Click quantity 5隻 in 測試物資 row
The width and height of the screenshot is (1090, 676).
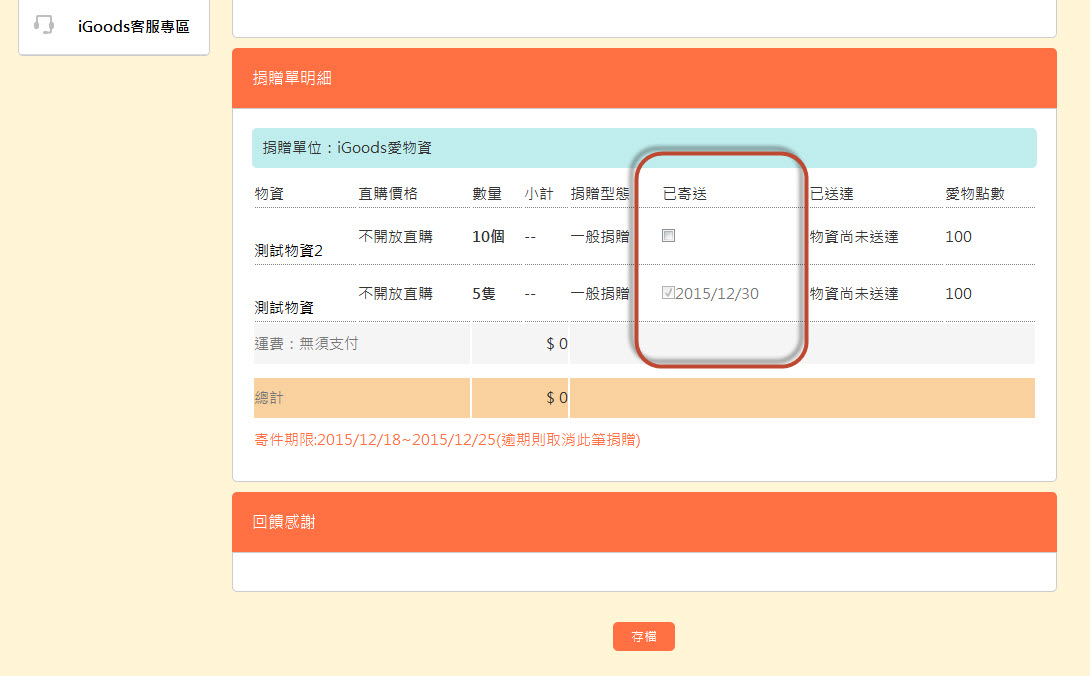484,293
